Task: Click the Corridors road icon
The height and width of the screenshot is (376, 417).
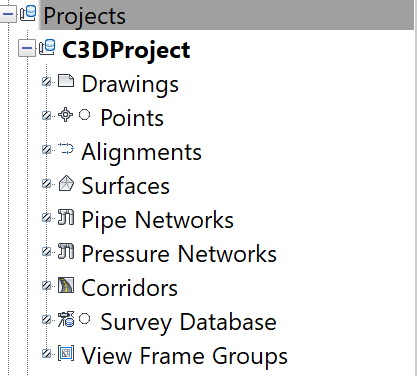Action: (66, 285)
